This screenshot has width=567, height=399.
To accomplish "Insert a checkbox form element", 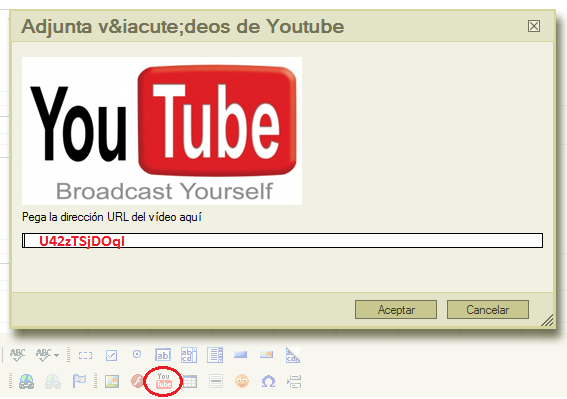I will [x=111, y=355].
